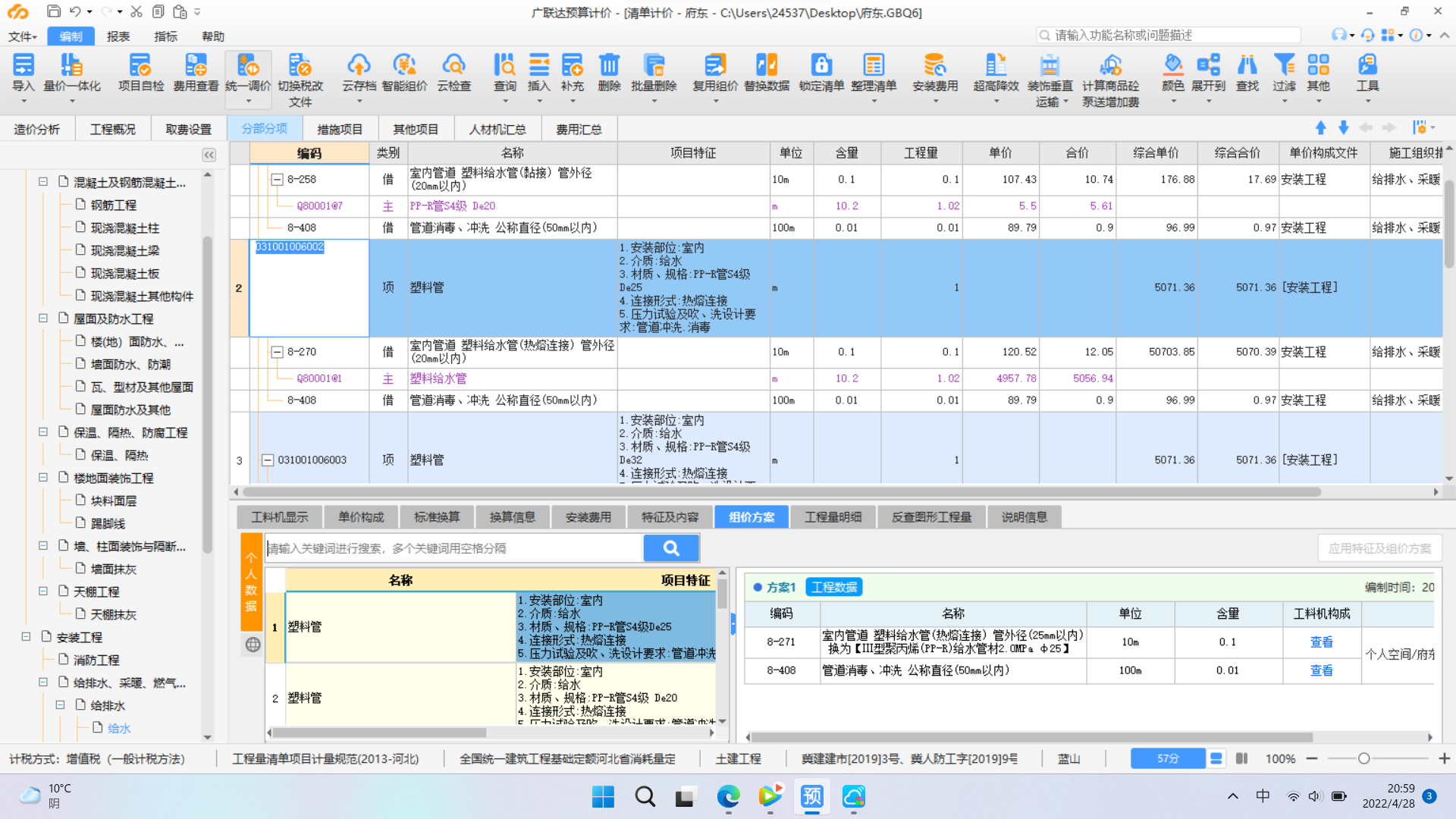The image size is (1456, 819).
Task: Click blue search button in 组价方案
Action: pyautogui.click(x=671, y=548)
